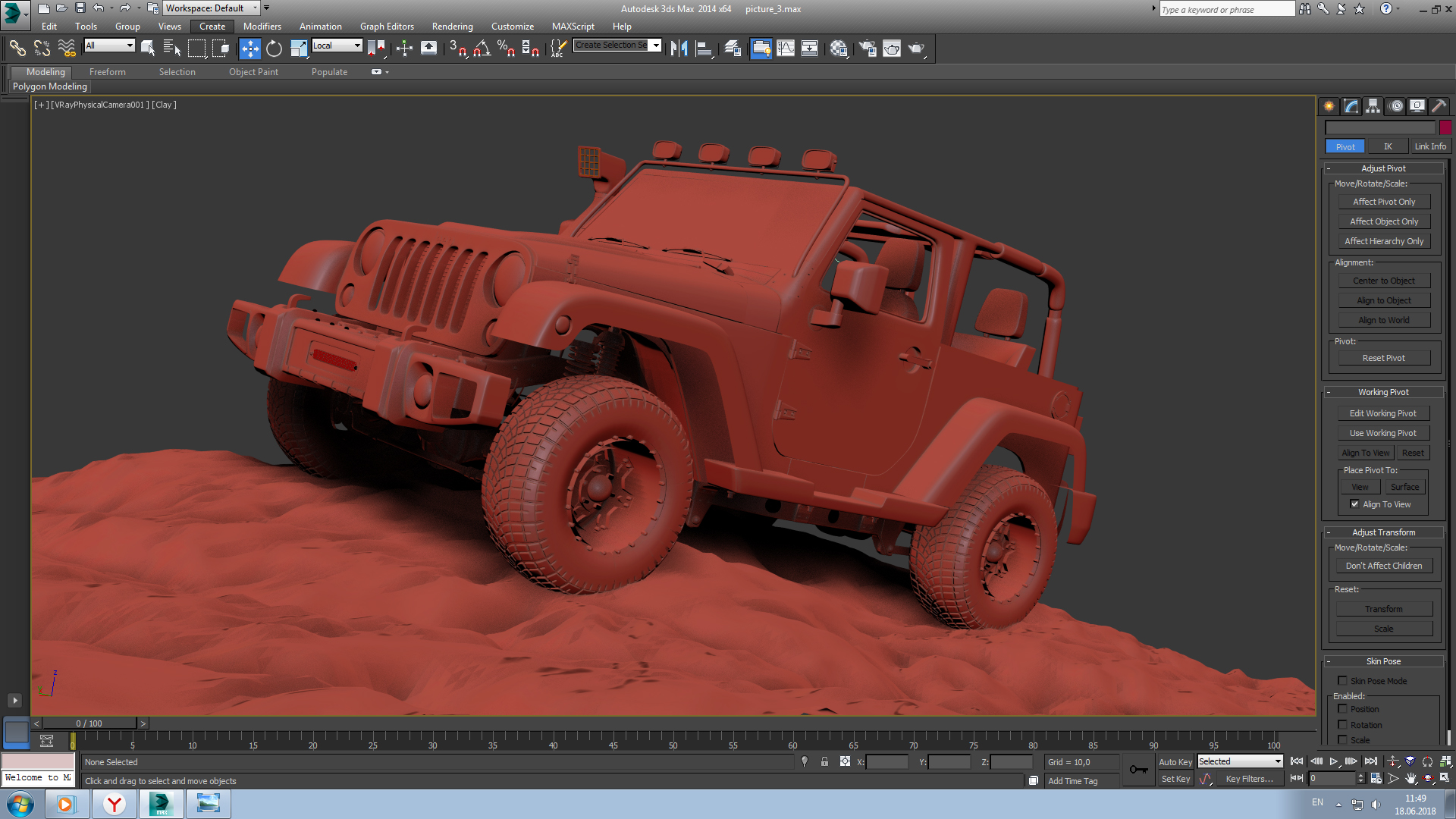Click the Render Production teapot icon
Screen dimensions: 1456x819
(917, 49)
